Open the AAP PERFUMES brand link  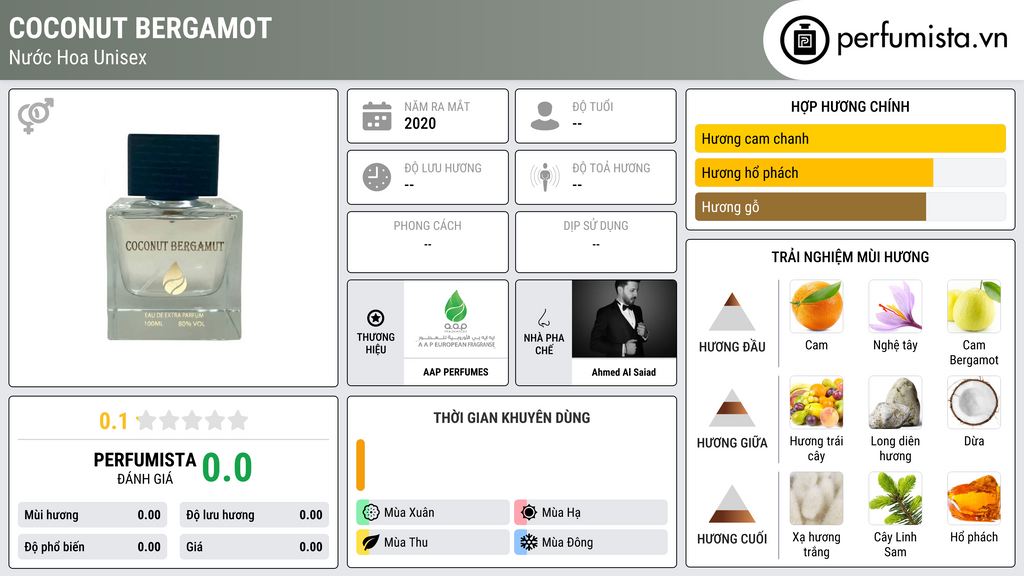pos(456,372)
